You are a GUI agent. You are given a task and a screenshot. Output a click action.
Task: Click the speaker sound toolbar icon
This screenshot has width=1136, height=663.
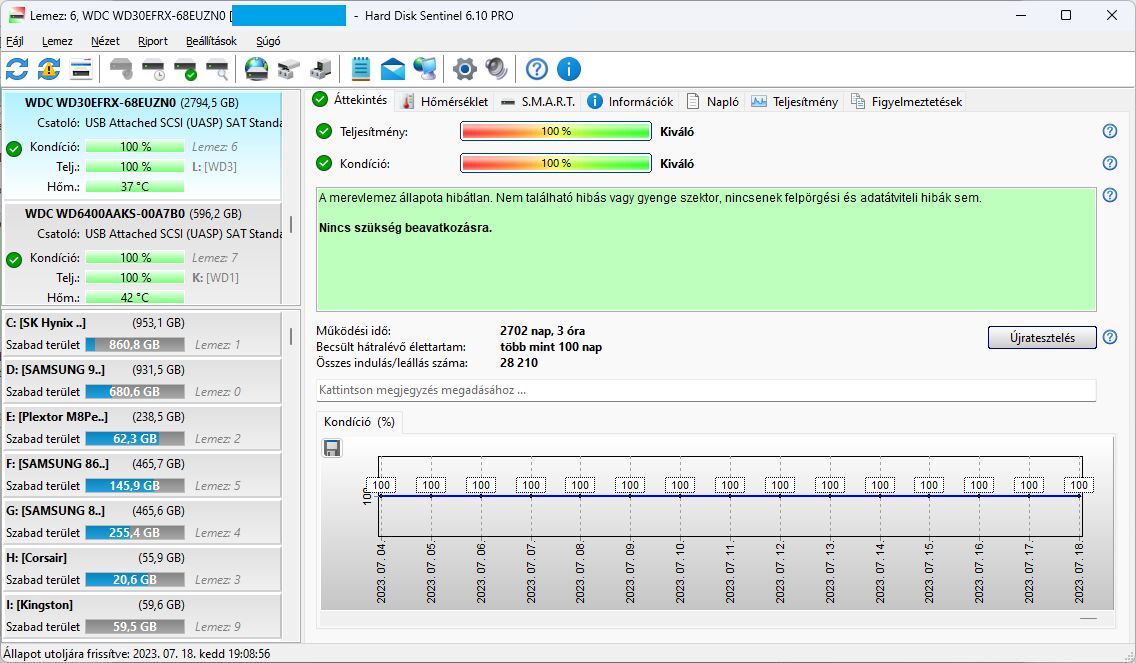[496, 70]
